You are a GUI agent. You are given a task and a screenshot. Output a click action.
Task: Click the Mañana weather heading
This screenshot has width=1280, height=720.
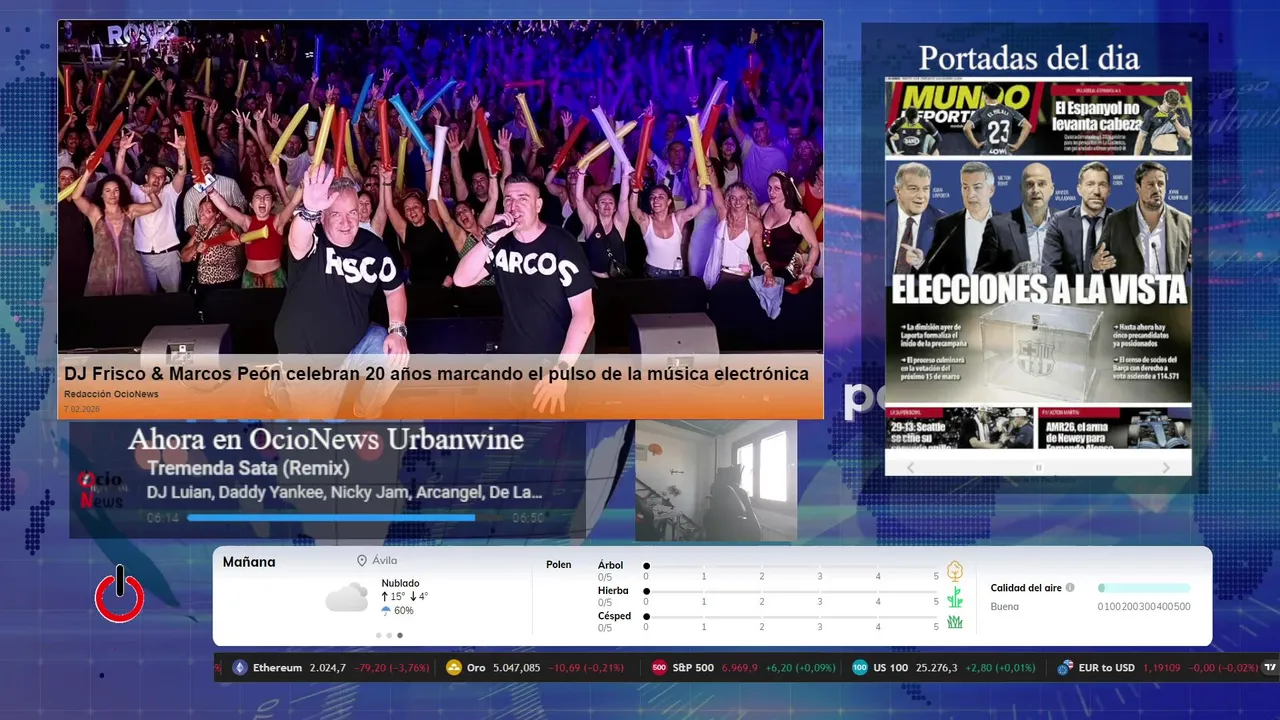pos(249,562)
